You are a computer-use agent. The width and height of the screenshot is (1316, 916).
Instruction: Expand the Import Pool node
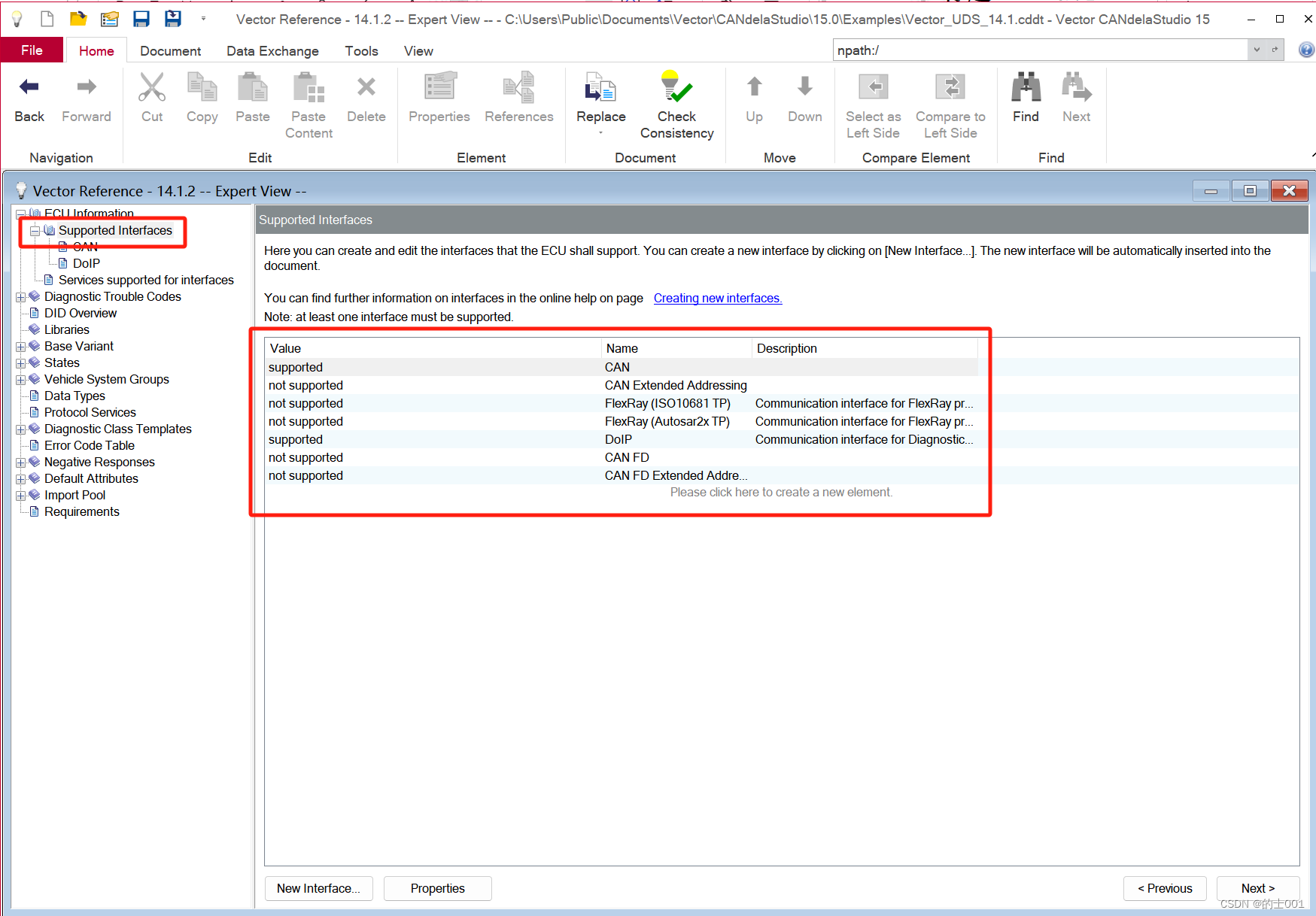tap(21, 496)
